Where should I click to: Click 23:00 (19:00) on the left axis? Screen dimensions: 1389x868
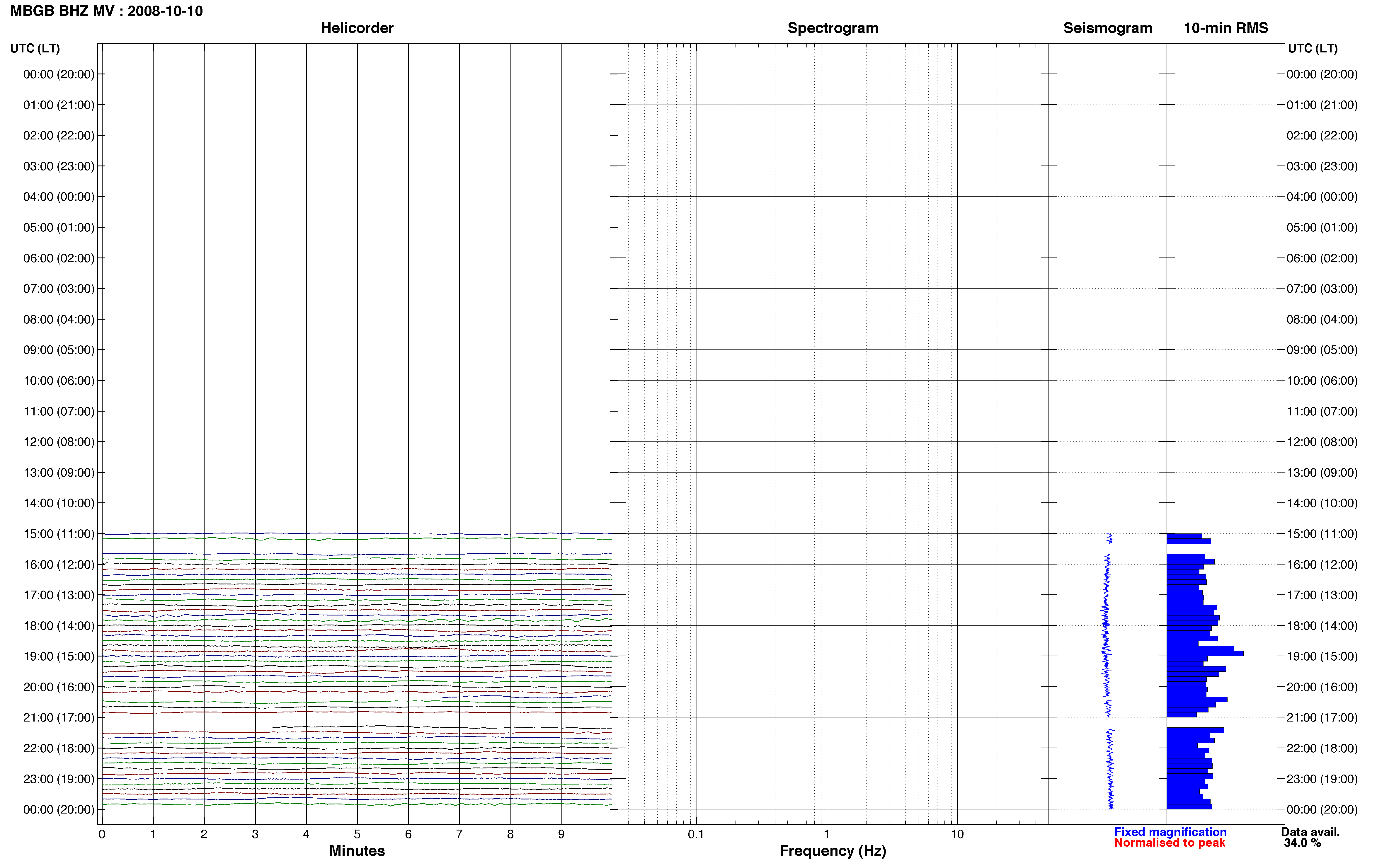(x=59, y=779)
